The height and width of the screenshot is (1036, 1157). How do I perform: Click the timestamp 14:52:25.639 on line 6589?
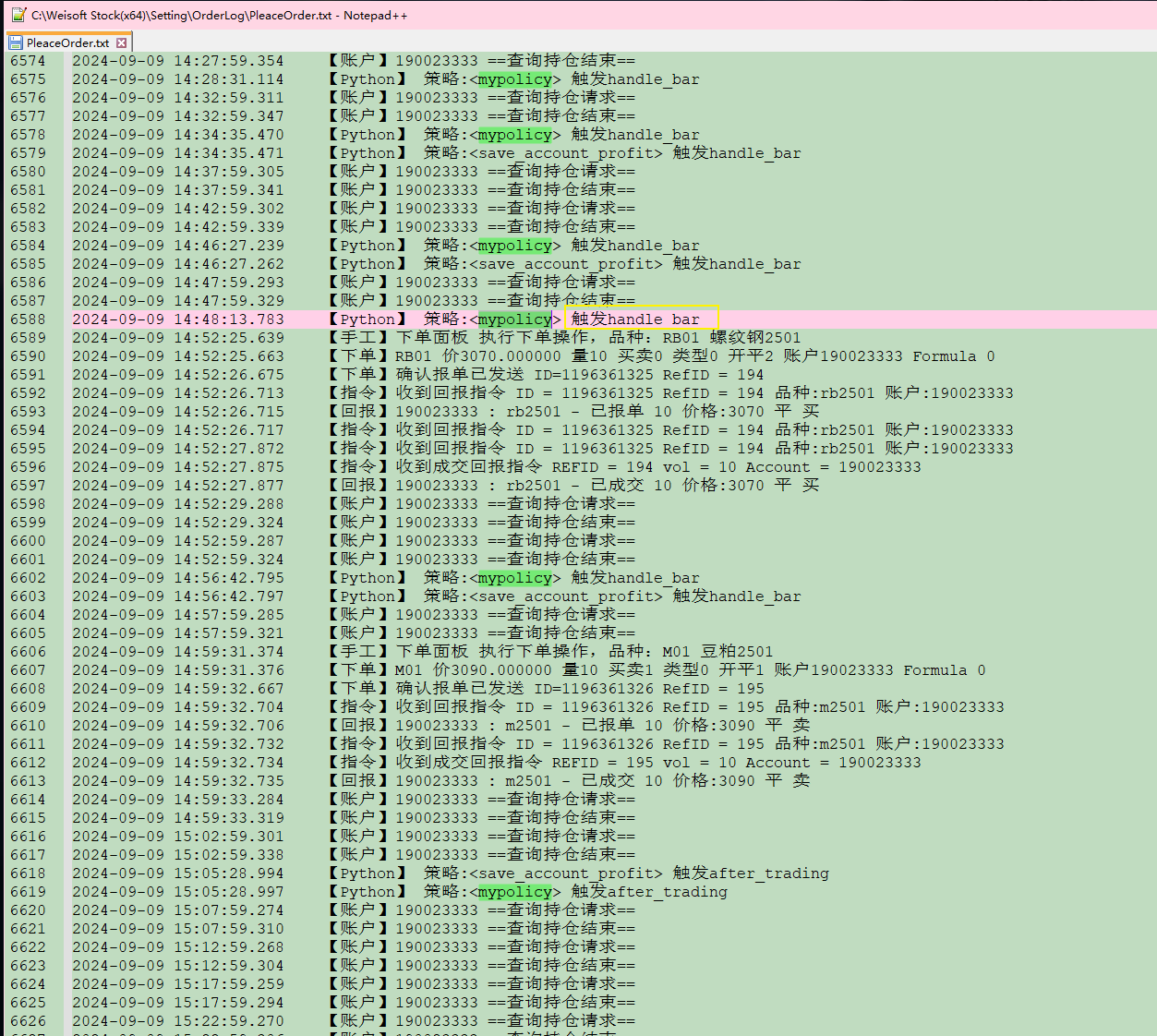(229, 338)
